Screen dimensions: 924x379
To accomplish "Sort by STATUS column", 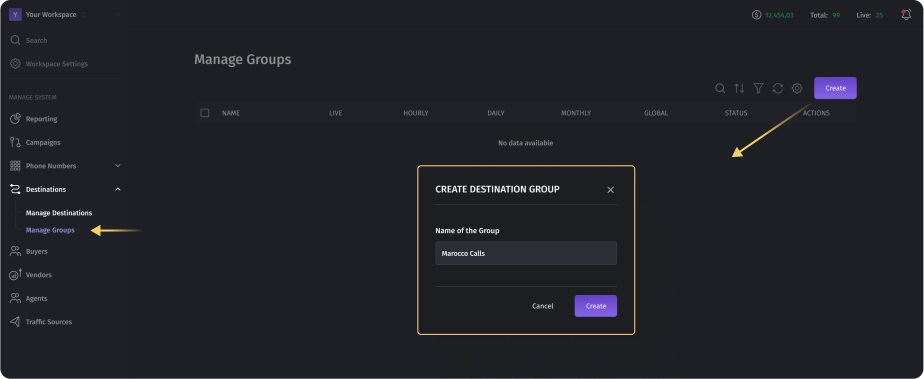I will pyautogui.click(x=736, y=113).
